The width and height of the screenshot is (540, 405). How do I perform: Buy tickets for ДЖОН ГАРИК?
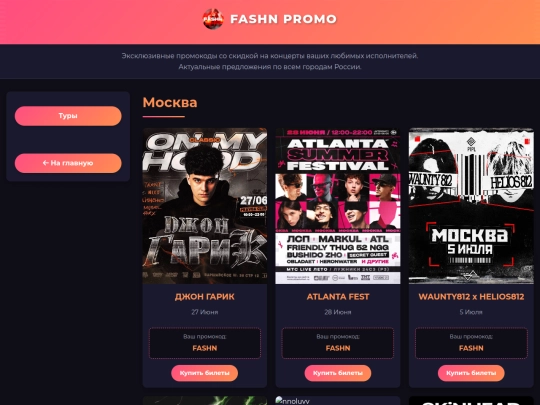pos(205,373)
